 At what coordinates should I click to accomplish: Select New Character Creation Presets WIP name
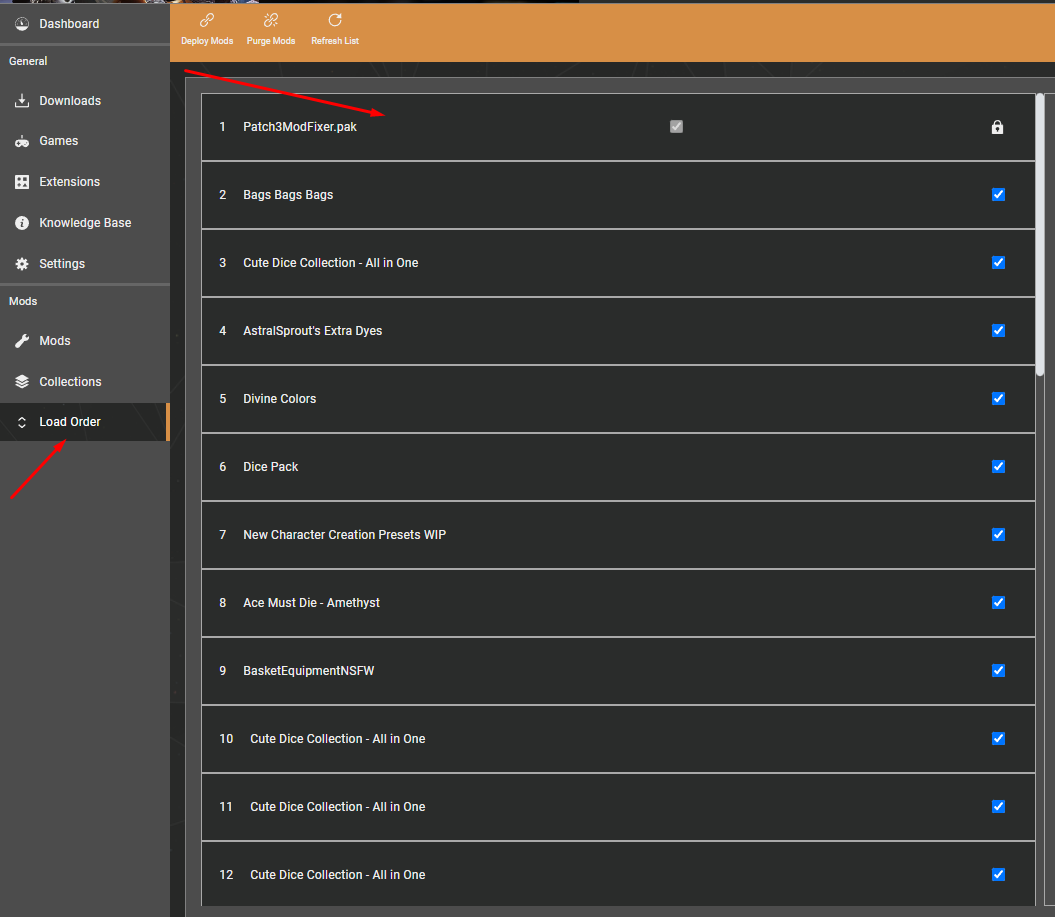[344, 534]
